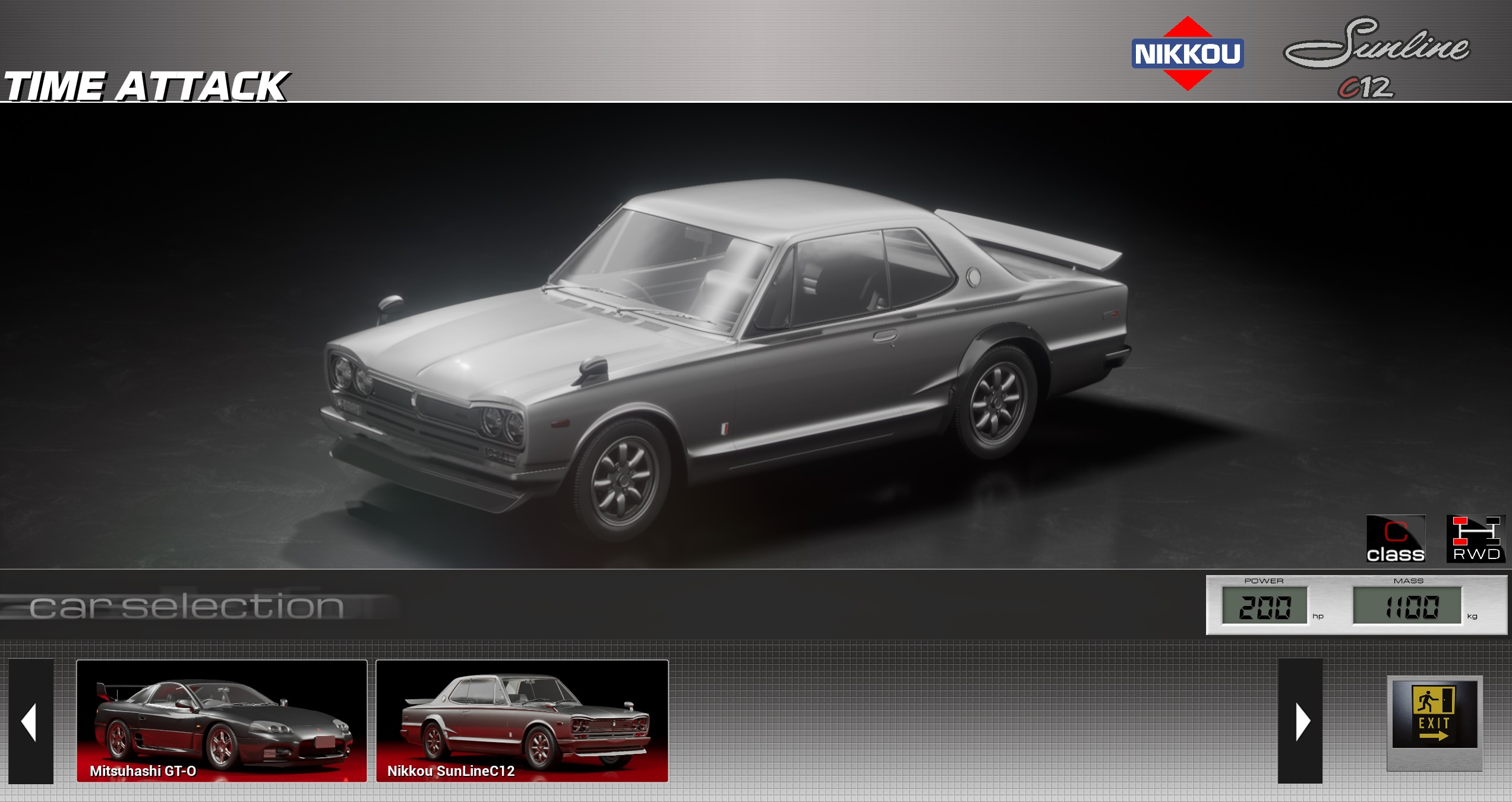Click the left arrow to browse previous cars
Image resolution: width=1512 pixels, height=802 pixels.
point(31,721)
